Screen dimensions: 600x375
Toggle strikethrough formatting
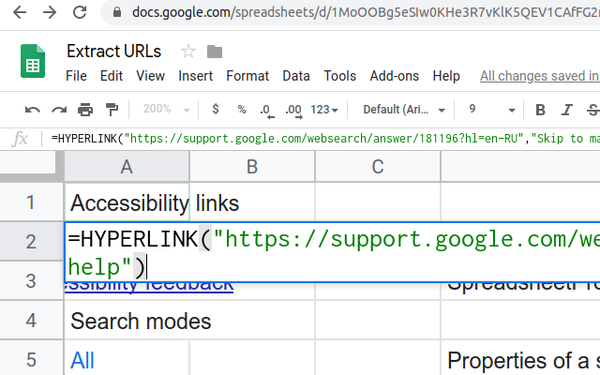[593, 110]
